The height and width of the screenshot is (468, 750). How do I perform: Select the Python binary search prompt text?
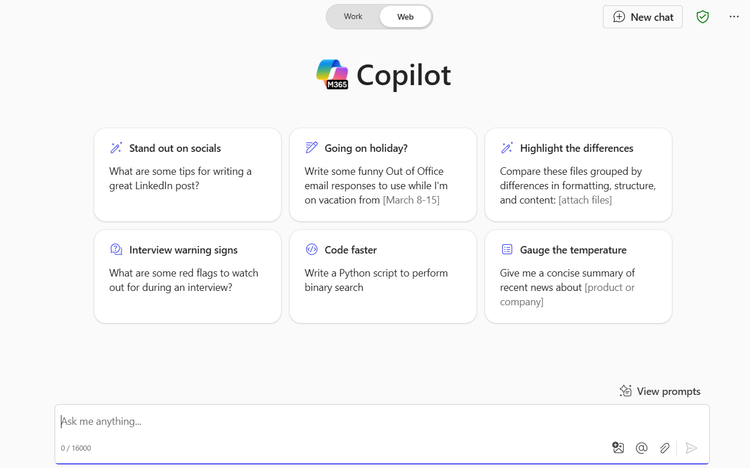[376, 280]
